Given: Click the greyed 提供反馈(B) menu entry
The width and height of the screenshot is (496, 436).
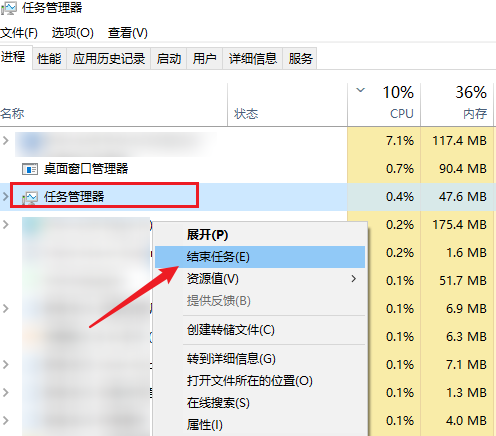Looking at the screenshot, I should (260, 301).
